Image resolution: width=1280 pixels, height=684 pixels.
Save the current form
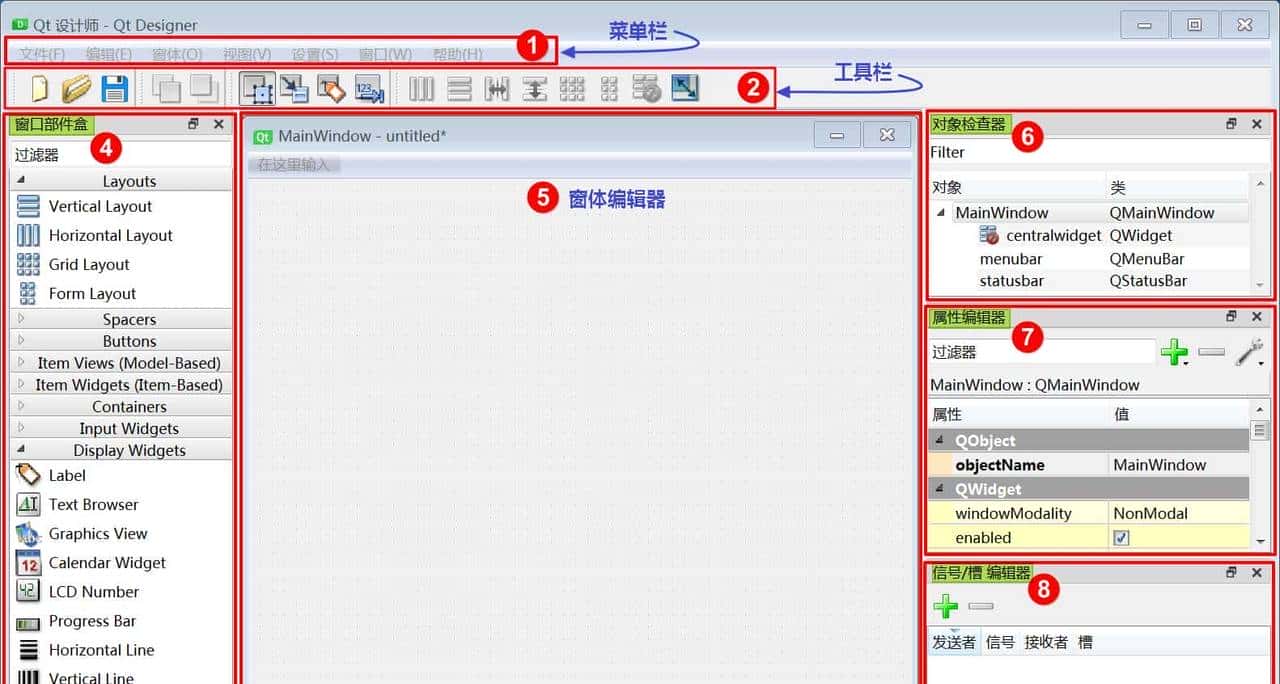coord(114,88)
